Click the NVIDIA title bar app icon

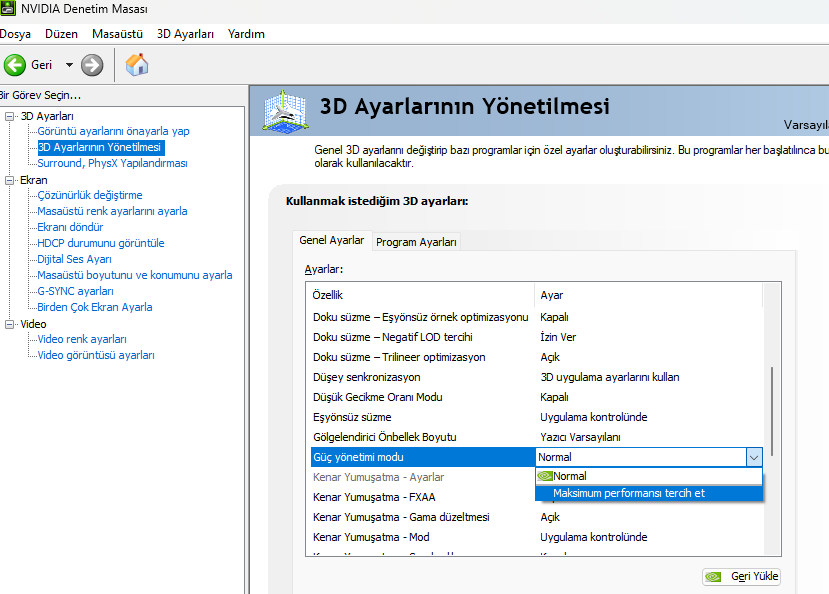tap(8, 8)
